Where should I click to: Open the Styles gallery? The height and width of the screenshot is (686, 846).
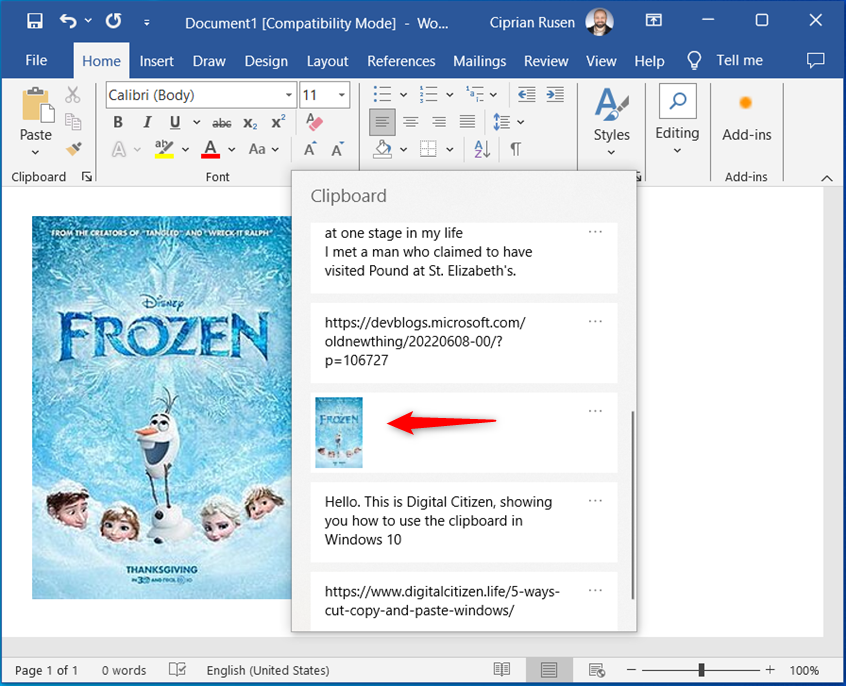pyautogui.click(x=611, y=121)
